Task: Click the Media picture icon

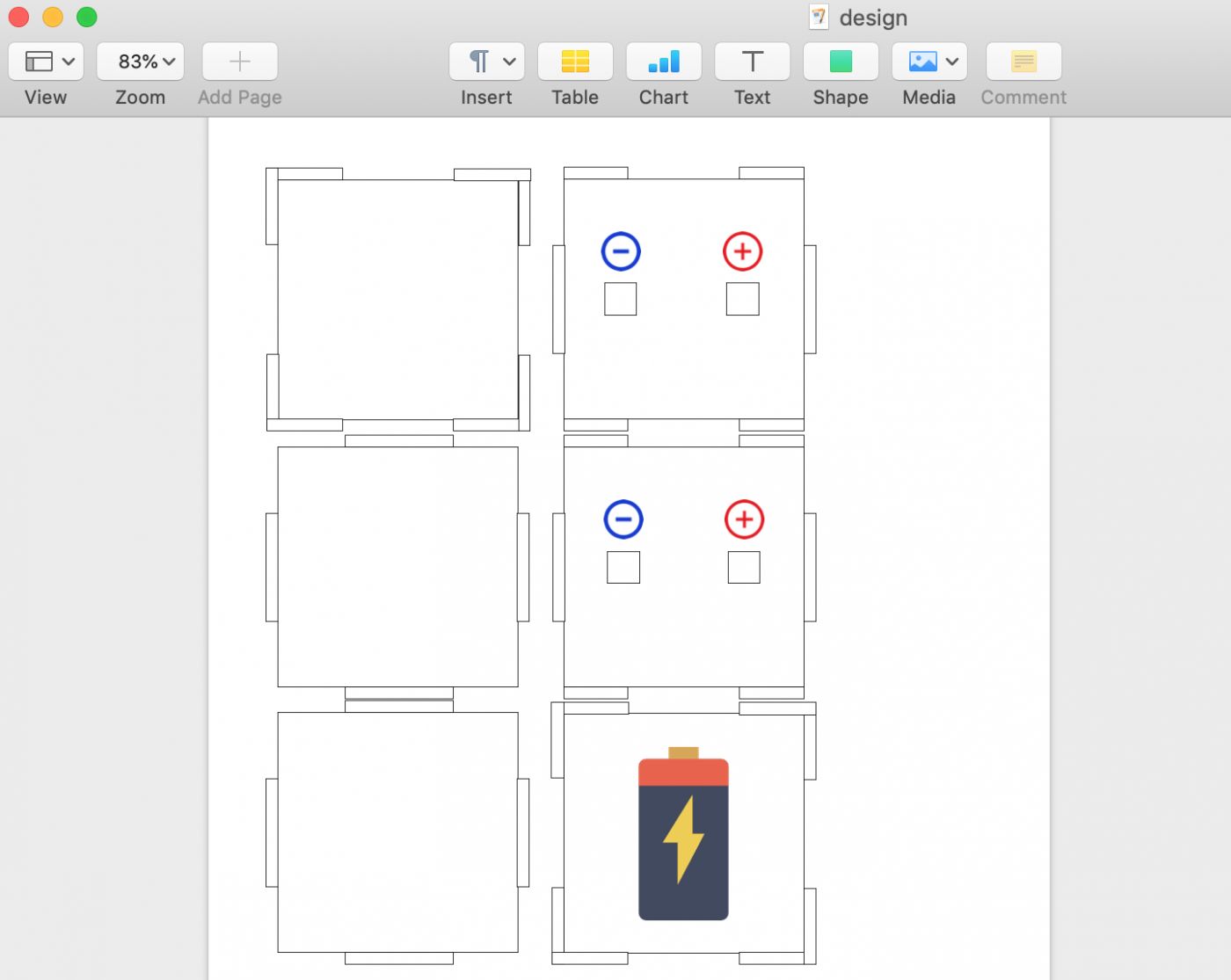Action: pyautogui.click(x=922, y=62)
